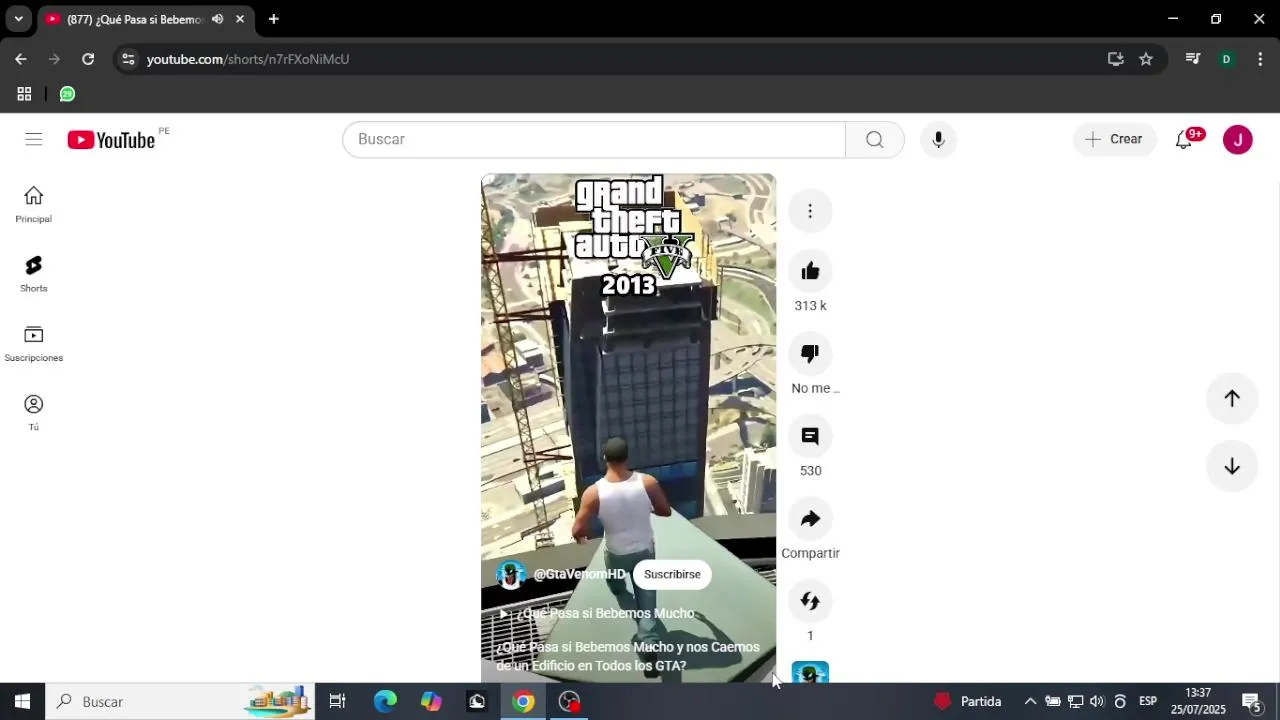Dislike the short video

coord(810,353)
